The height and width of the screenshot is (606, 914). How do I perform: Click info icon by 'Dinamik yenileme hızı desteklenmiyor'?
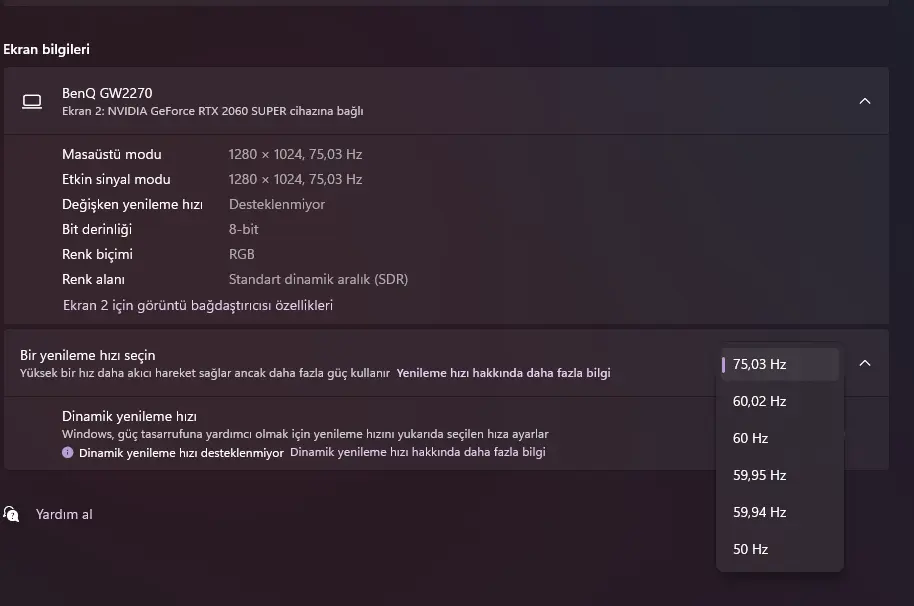[68, 452]
